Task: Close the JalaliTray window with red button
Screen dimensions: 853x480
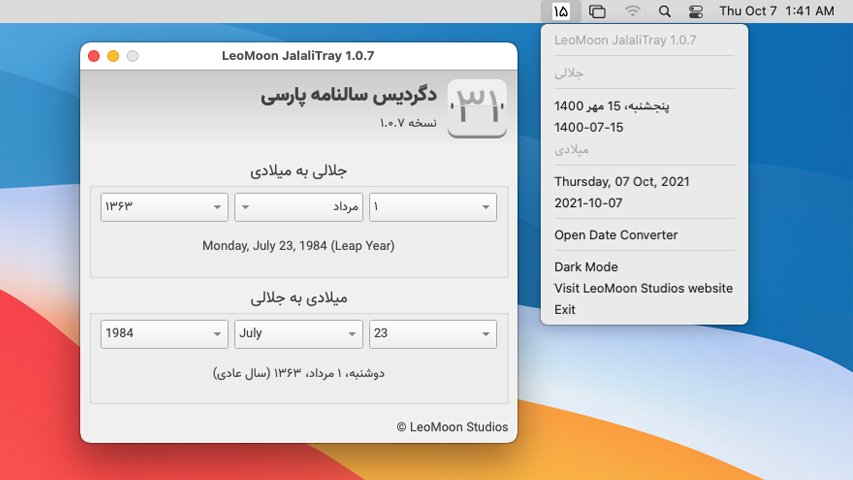Action: (94, 56)
